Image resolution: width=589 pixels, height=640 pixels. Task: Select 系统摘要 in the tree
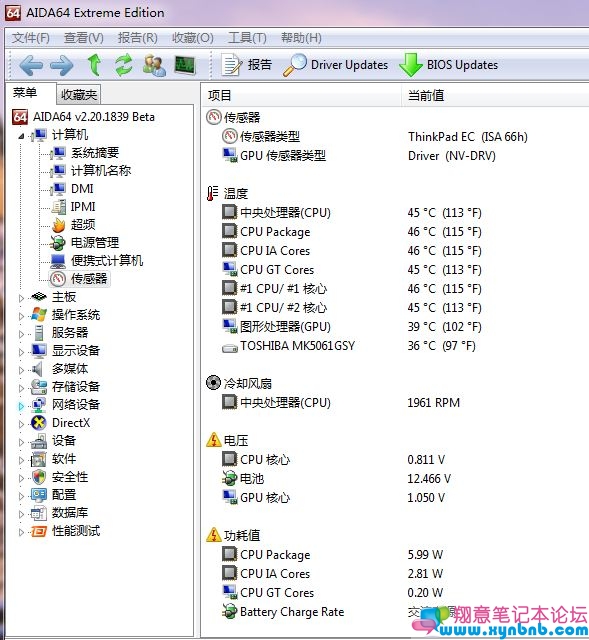95,153
